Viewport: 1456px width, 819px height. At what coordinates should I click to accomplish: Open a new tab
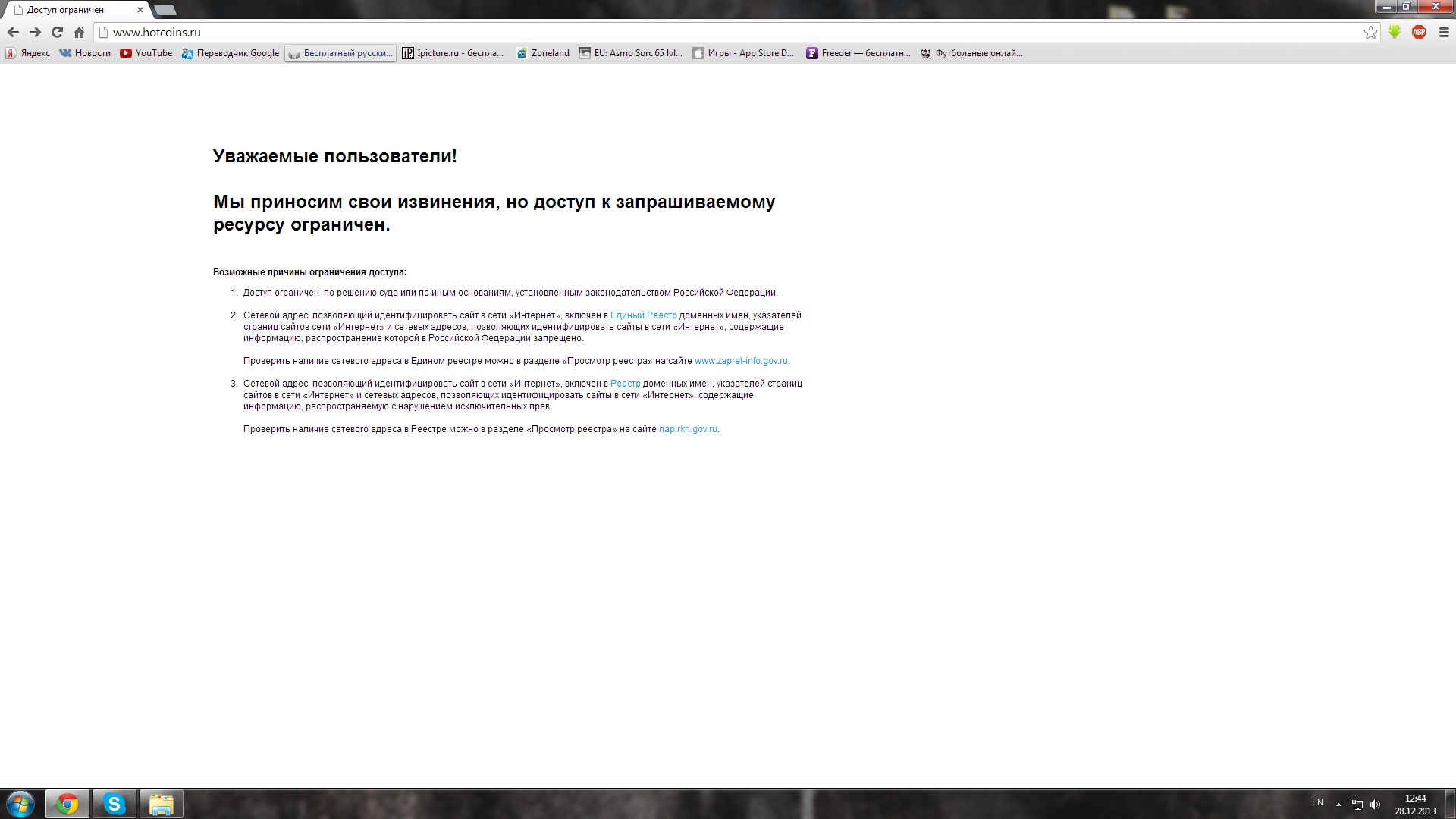coord(165,10)
